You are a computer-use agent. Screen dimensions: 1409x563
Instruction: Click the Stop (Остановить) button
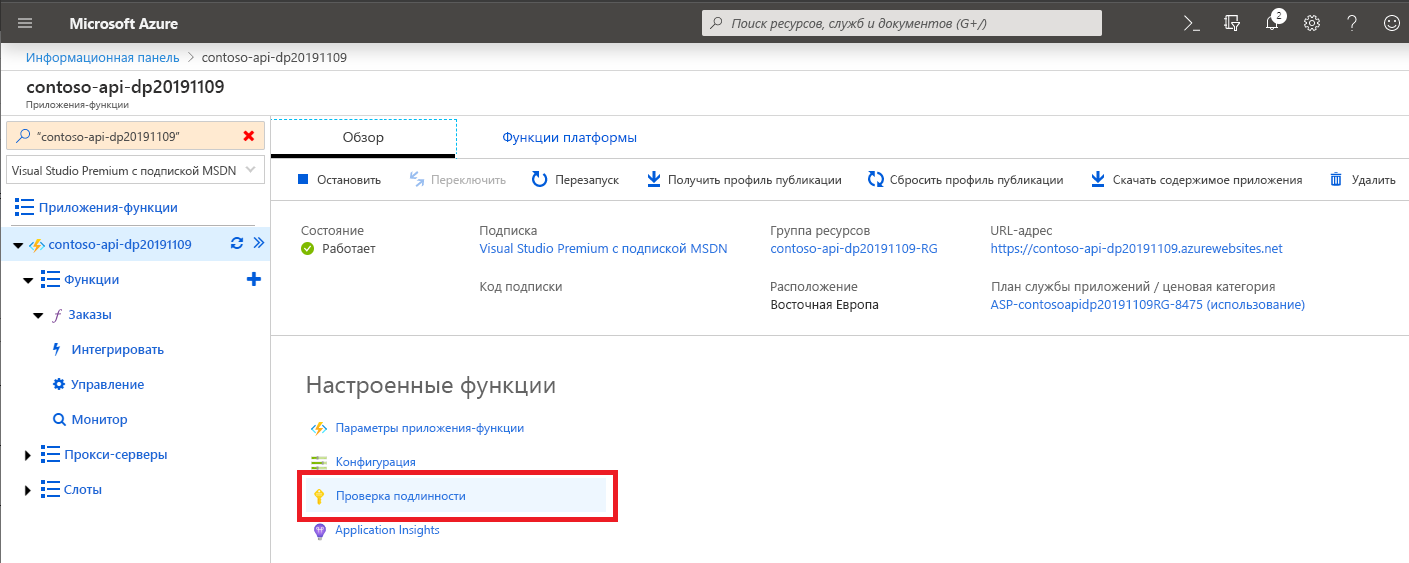pos(339,180)
